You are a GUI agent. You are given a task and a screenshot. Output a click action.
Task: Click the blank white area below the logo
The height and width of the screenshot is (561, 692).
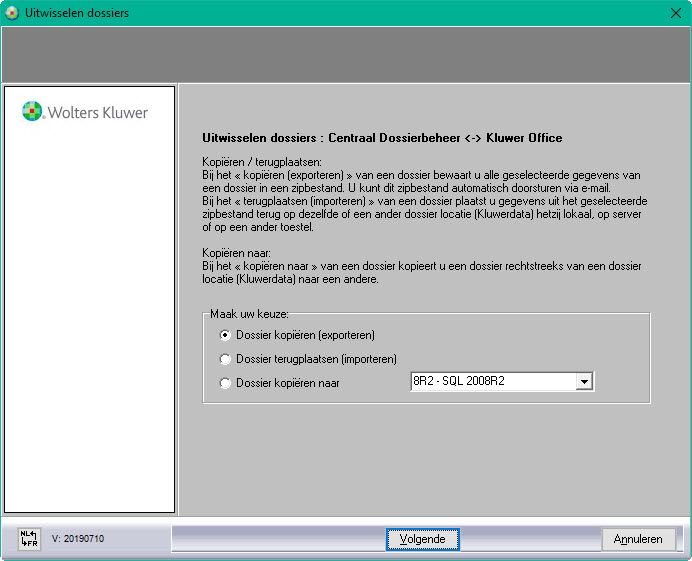pyautogui.click(x=90, y=320)
